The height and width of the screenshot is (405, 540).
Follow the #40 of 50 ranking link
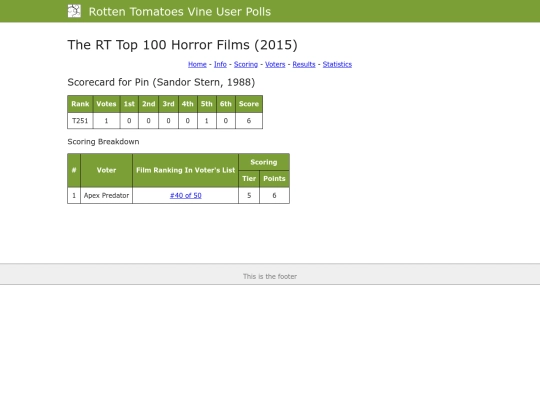pos(186,196)
